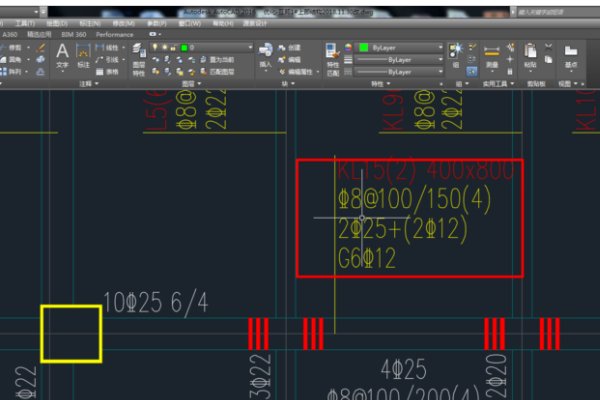The height and width of the screenshot is (400, 600).
Task: Click the 测量 measure tool
Action: [492, 57]
